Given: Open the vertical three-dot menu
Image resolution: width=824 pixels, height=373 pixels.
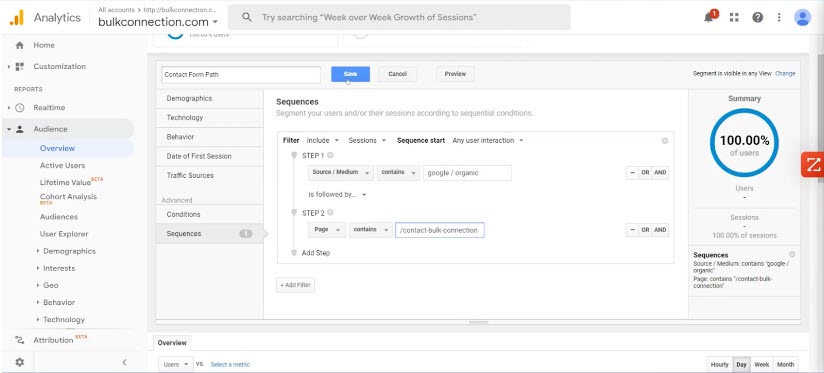Looking at the screenshot, I should (779, 17).
